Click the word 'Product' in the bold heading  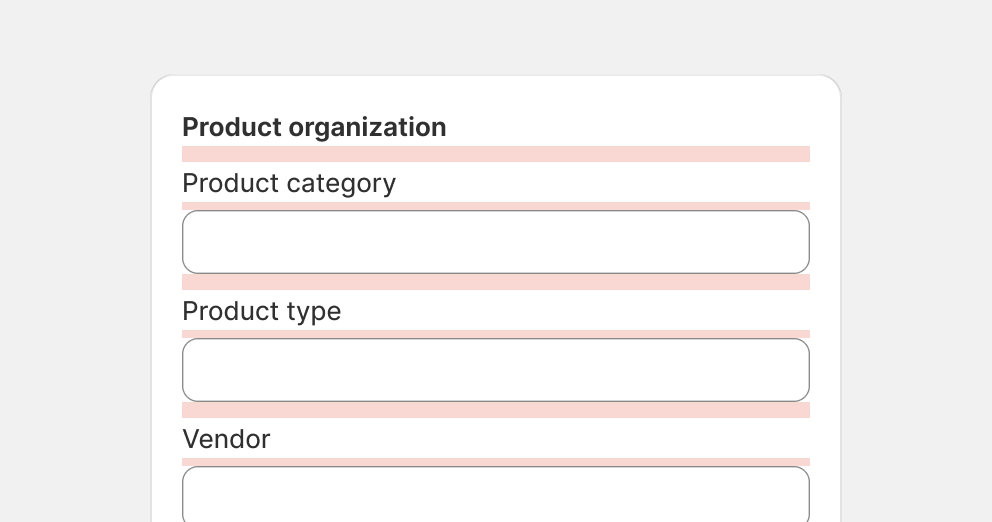[232, 127]
